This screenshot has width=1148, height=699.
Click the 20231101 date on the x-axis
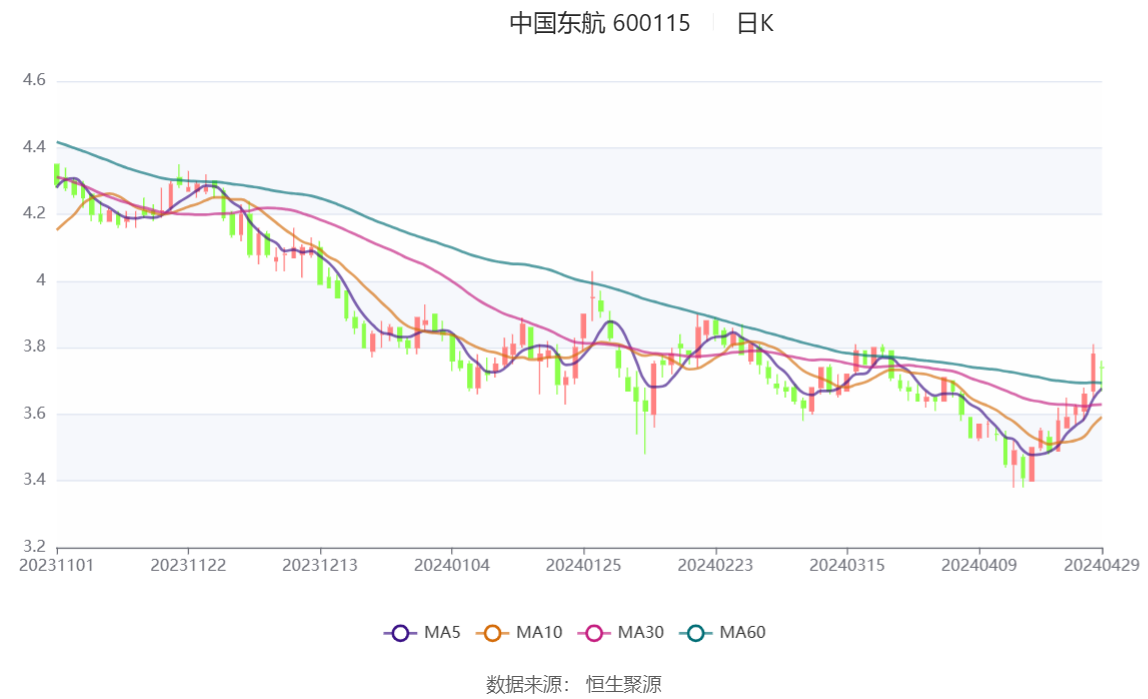(57, 565)
